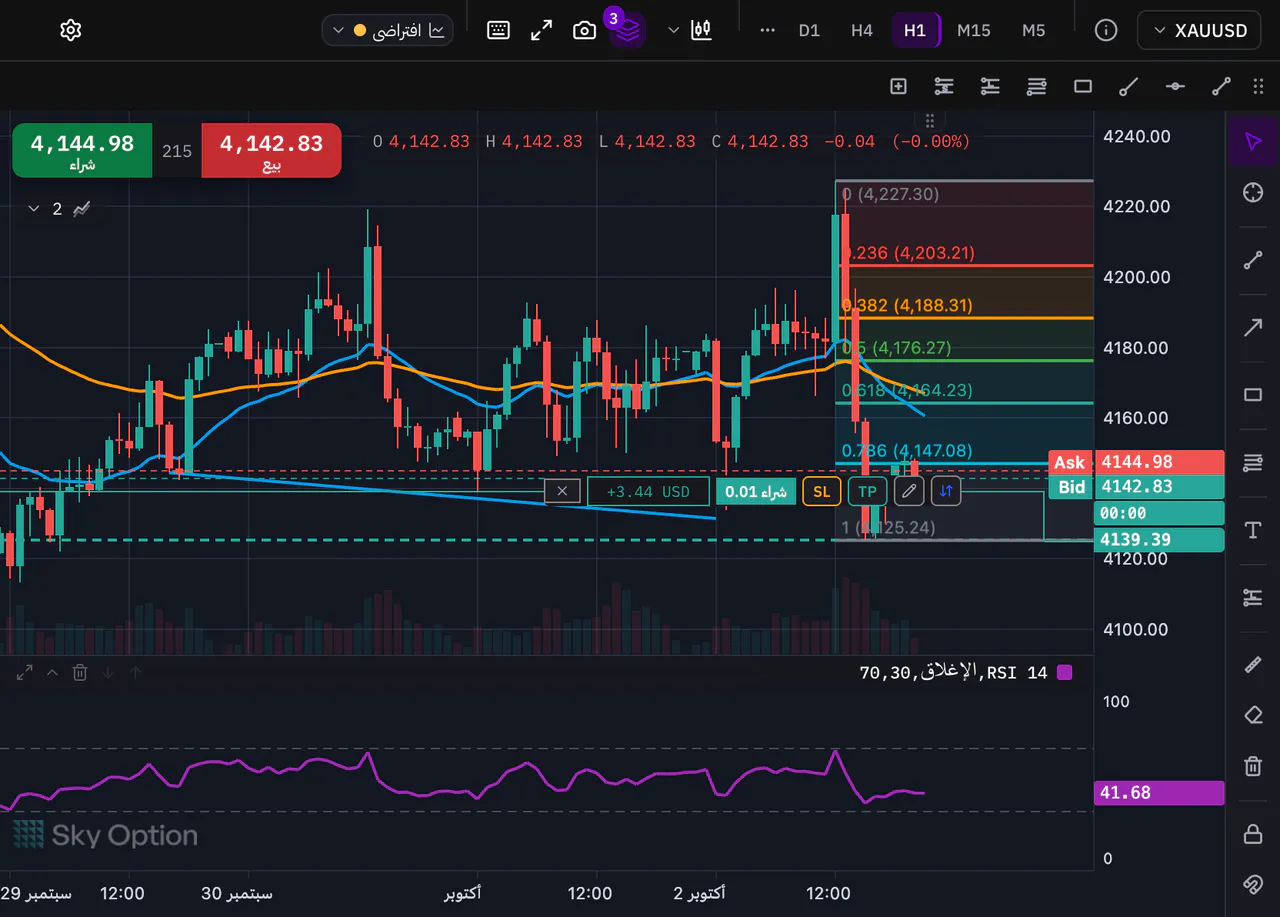The image size is (1280, 917).
Task: Take a chart snapshot with camera icon
Action: [584, 30]
